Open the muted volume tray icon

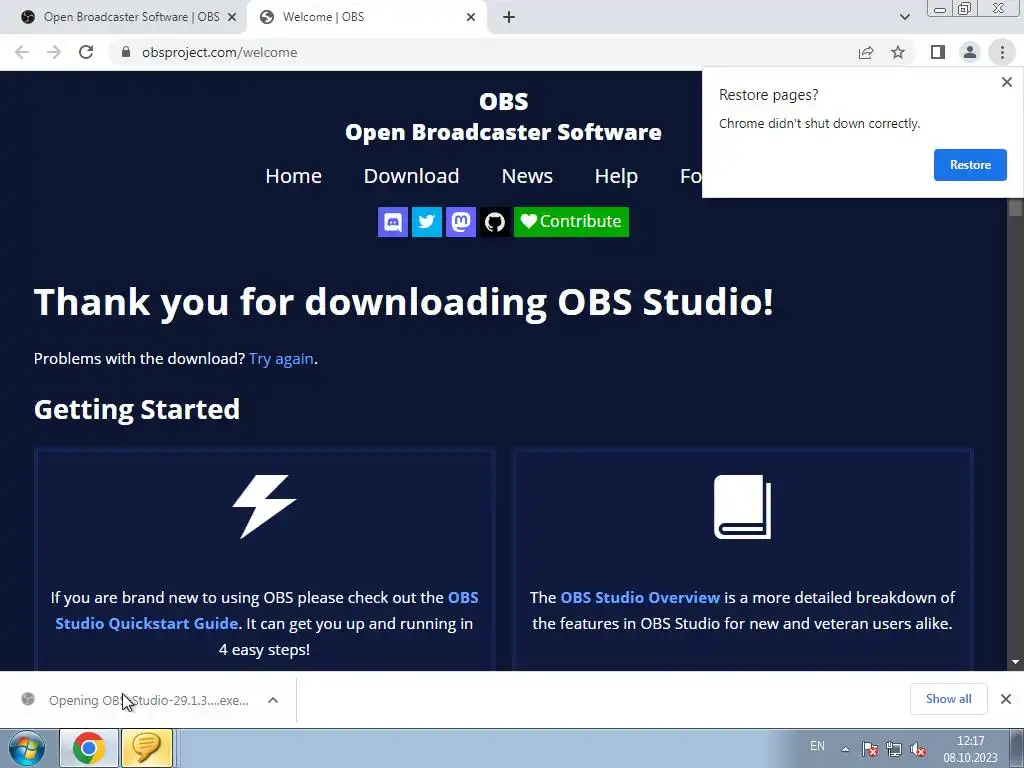tap(918, 749)
